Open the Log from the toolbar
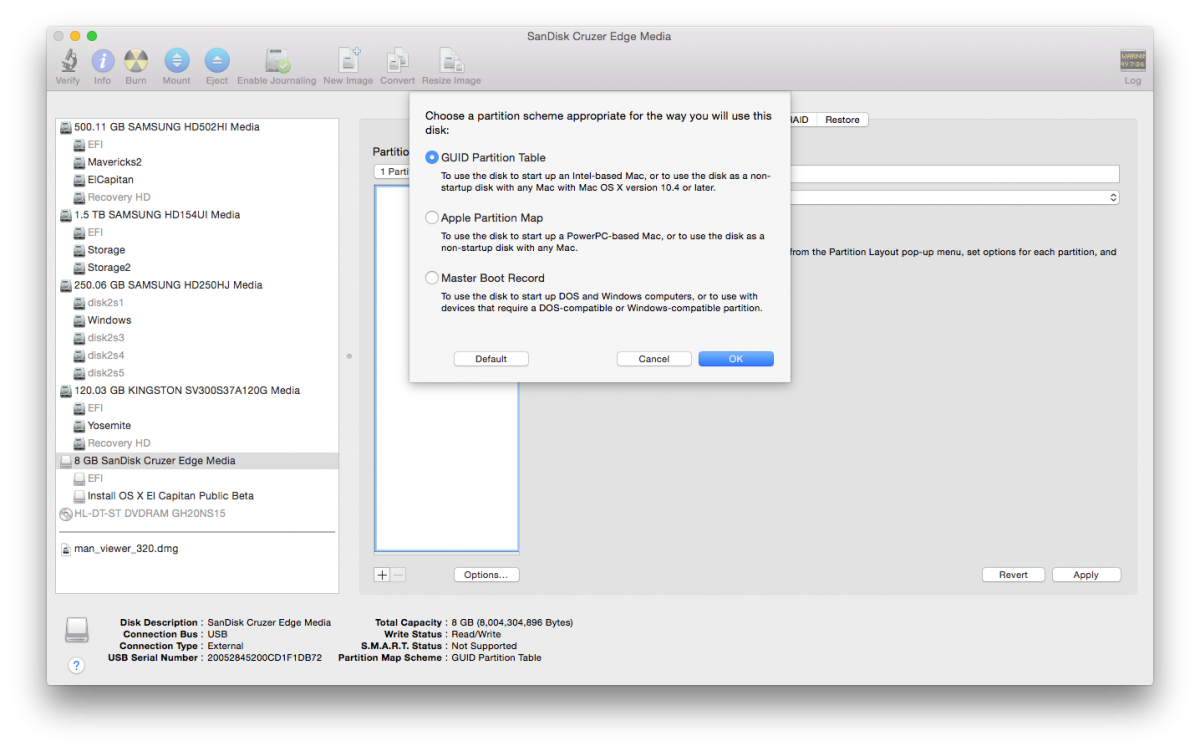The image size is (1200, 752). 1133,61
